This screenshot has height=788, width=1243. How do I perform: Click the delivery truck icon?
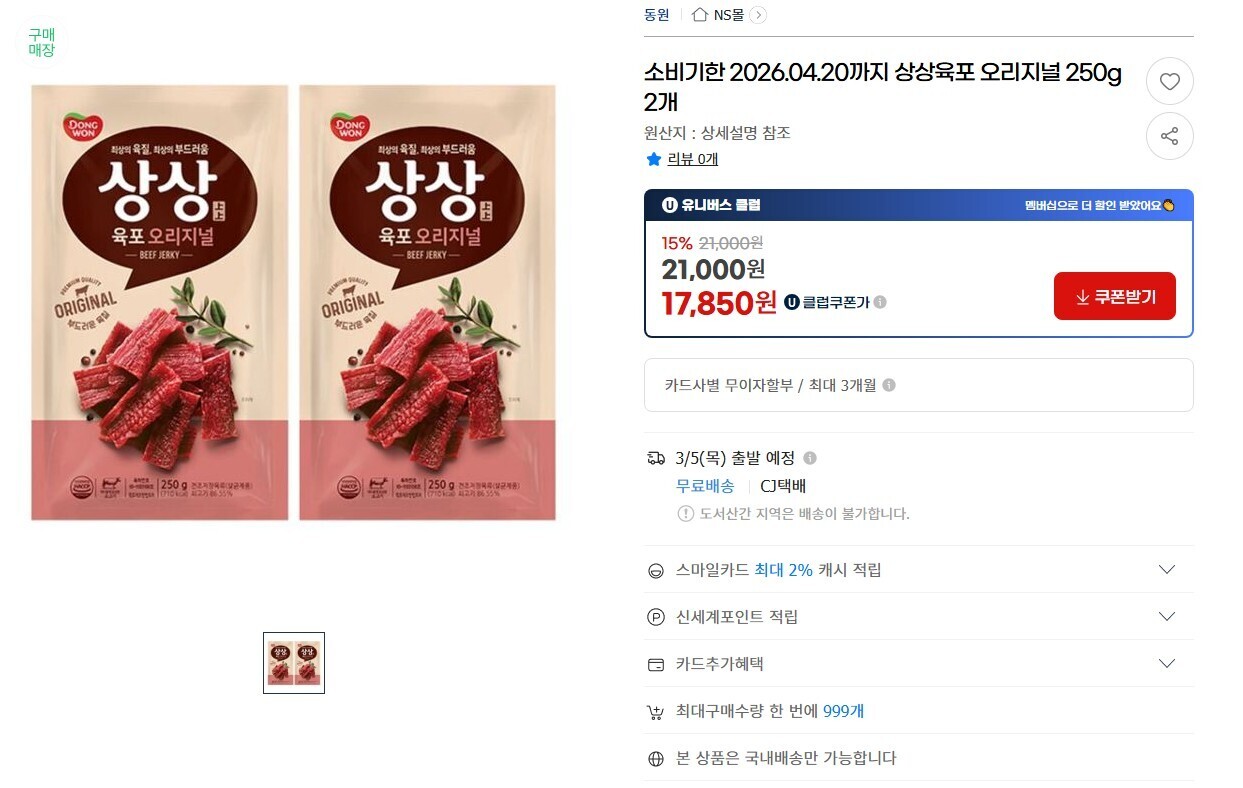click(656, 458)
